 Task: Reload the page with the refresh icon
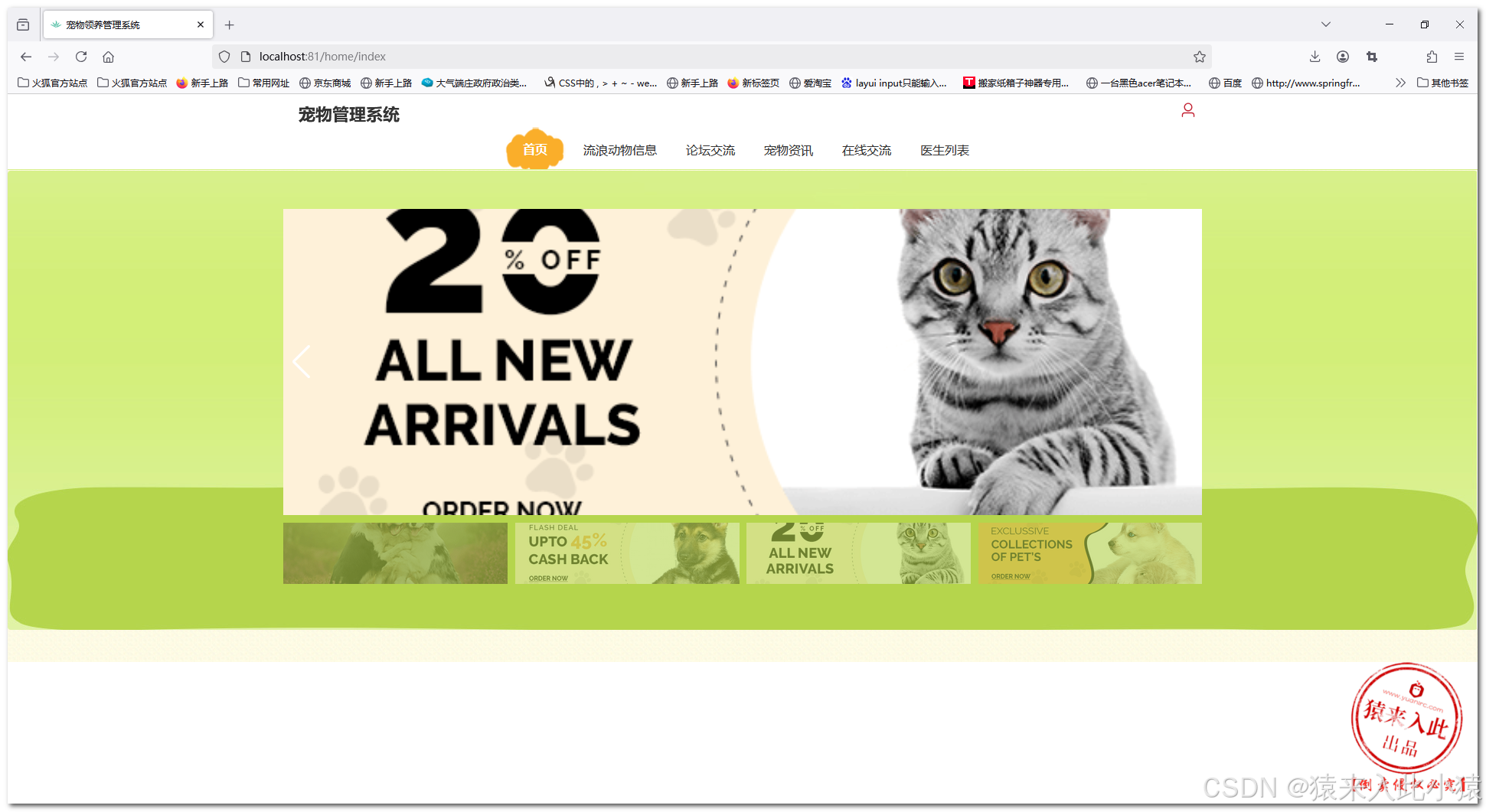[81, 57]
